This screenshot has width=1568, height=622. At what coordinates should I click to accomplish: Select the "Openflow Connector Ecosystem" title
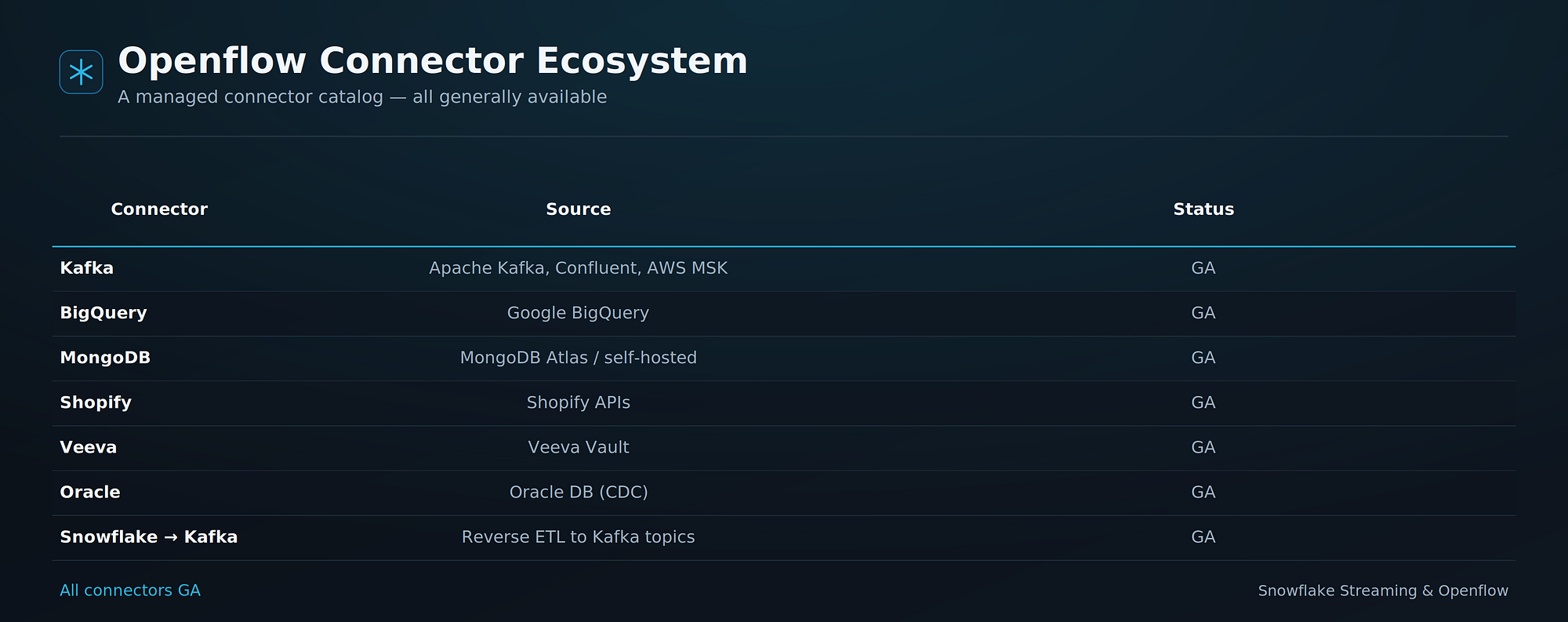tap(433, 61)
